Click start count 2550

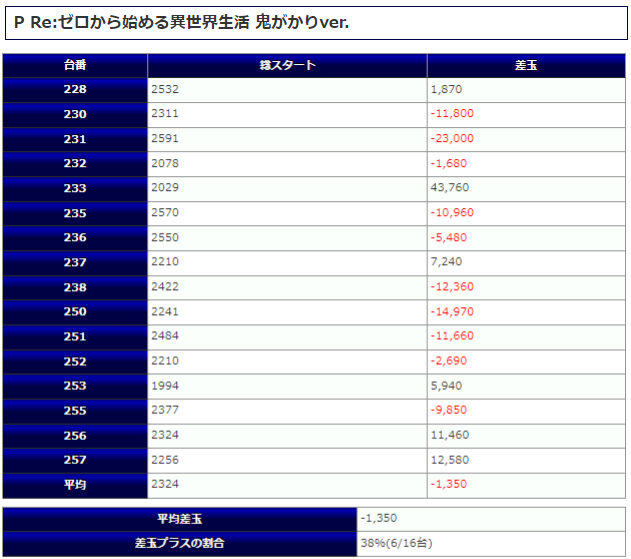pyautogui.click(x=165, y=237)
